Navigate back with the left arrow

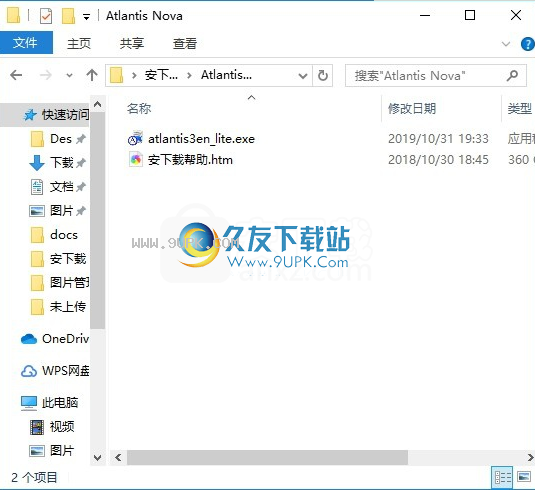16,75
